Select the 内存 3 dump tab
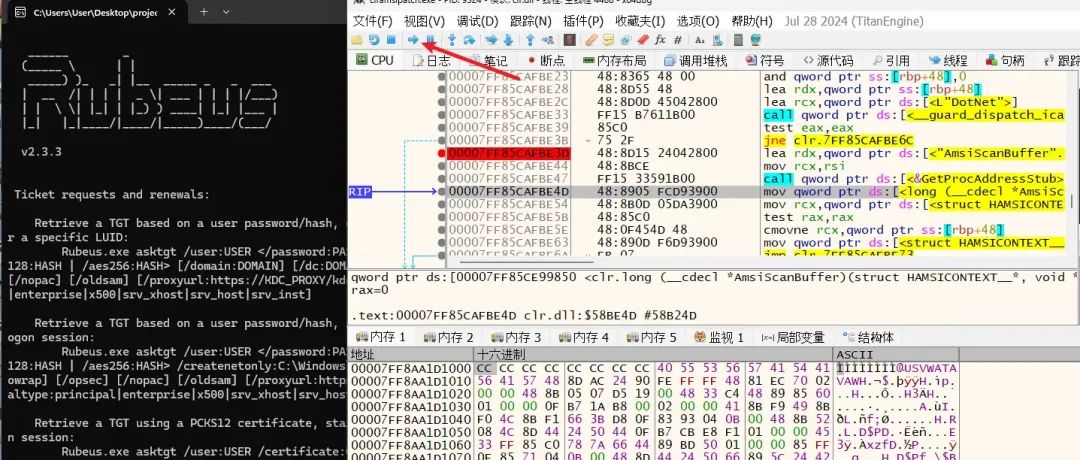The width and height of the screenshot is (1080, 460). coord(516,337)
